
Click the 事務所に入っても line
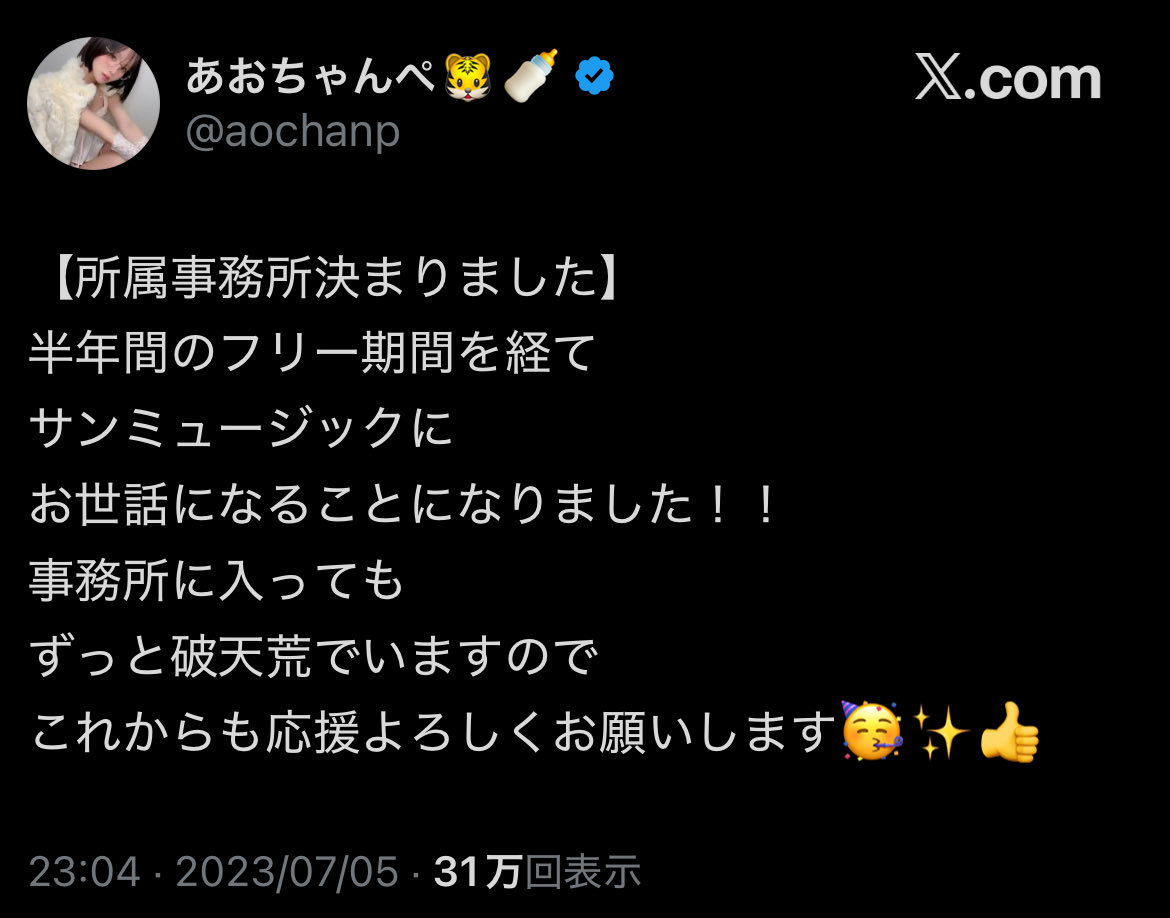pos(217,580)
